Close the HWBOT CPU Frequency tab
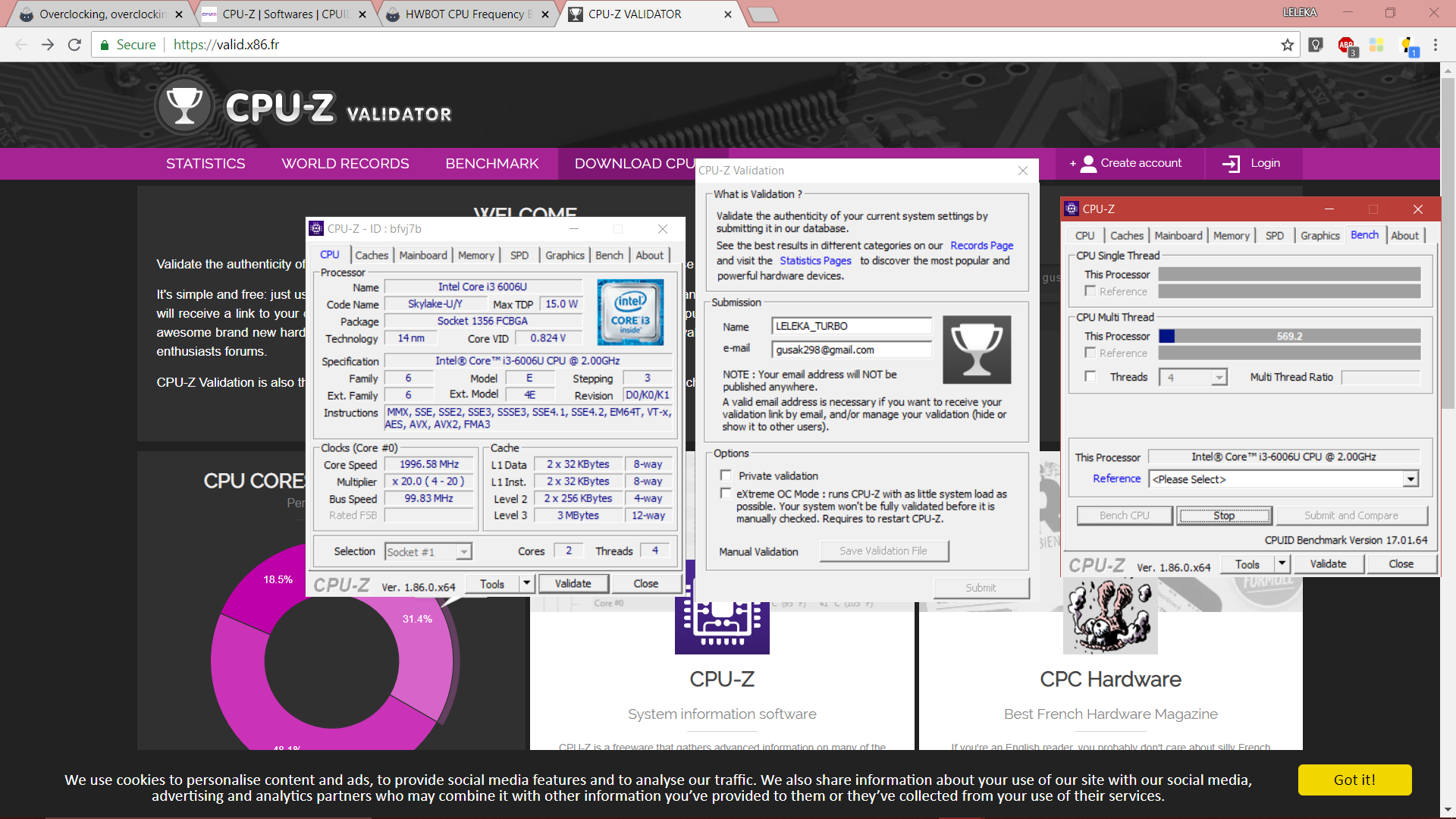 (x=545, y=14)
